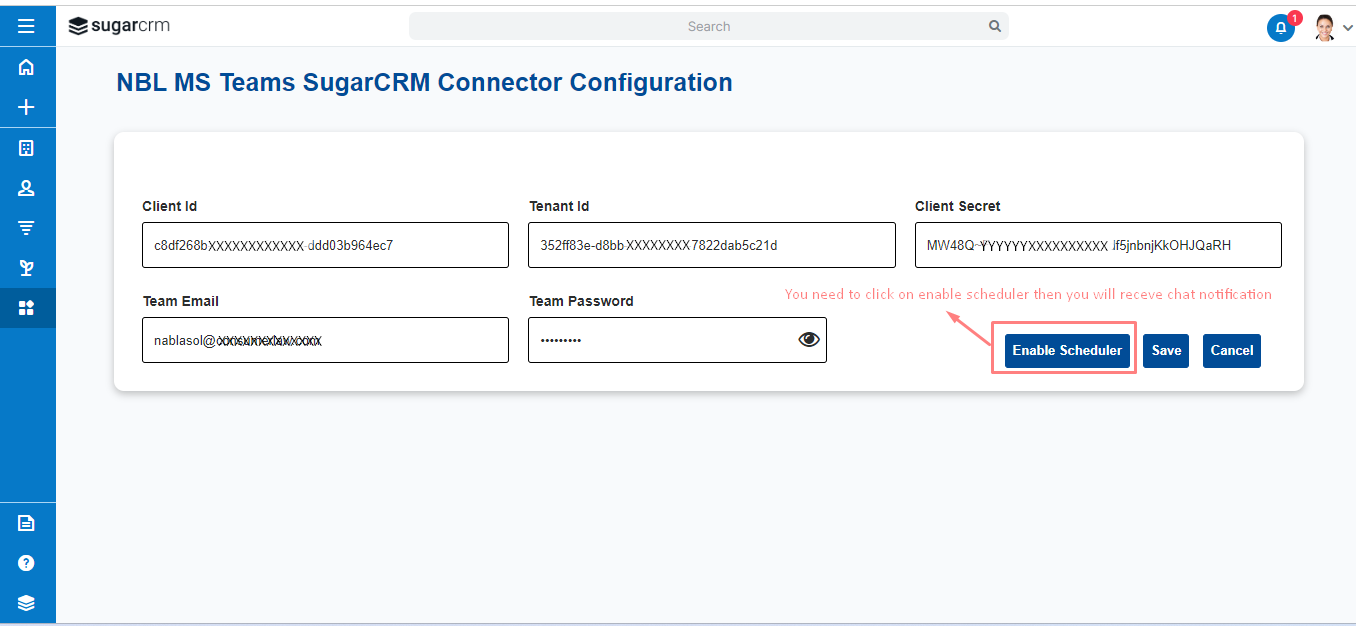Click the Enable Scheduler button
Image resolution: width=1356 pixels, height=626 pixels.
(x=1067, y=350)
